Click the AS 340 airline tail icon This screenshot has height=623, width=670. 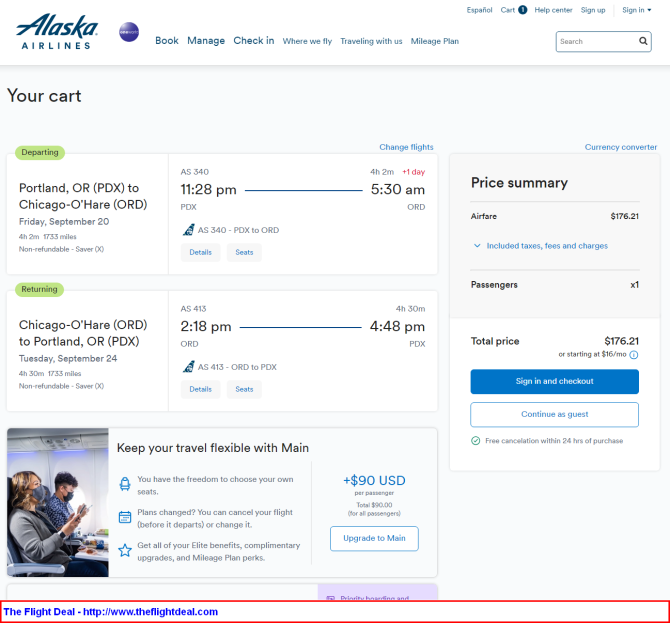coord(188,230)
